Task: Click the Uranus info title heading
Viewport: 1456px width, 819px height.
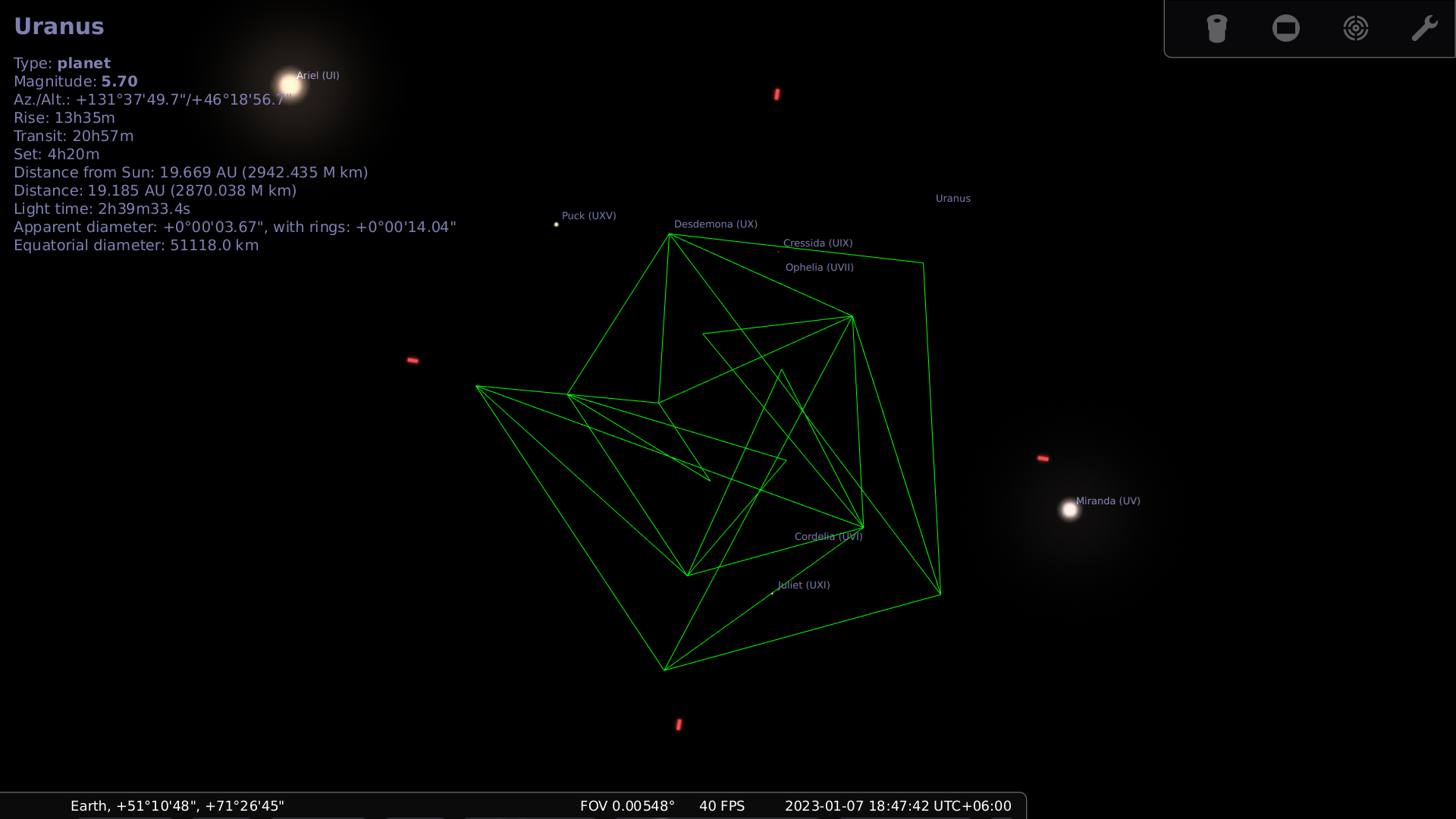Action: 59,26
